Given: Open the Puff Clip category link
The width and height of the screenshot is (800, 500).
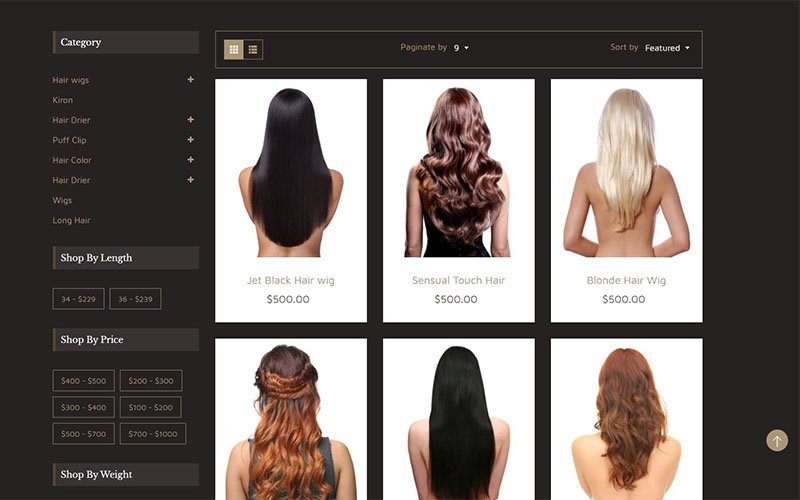Looking at the screenshot, I should tap(69, 140).
